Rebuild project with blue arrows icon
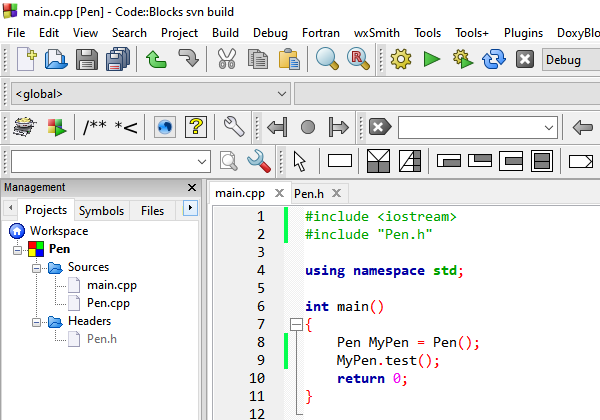Screen dimensions: 600x420 point(494,60)
